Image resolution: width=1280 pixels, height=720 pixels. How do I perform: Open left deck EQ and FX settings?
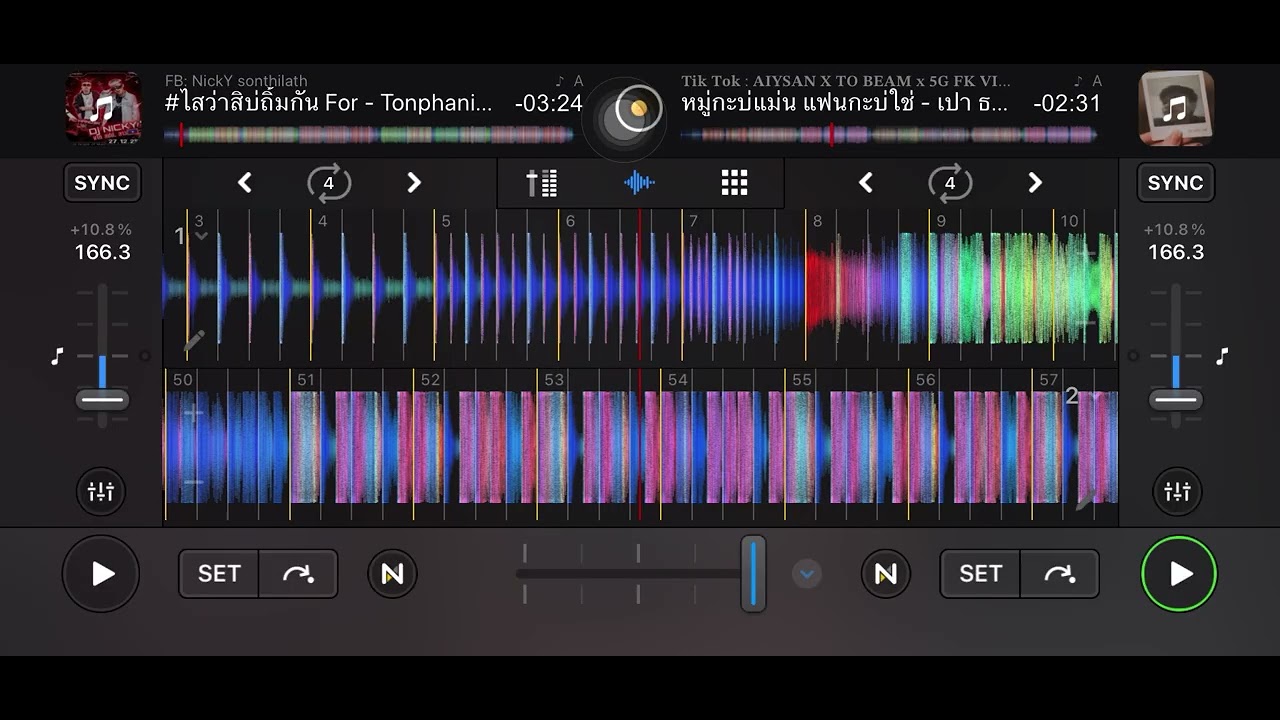point(101,492)
